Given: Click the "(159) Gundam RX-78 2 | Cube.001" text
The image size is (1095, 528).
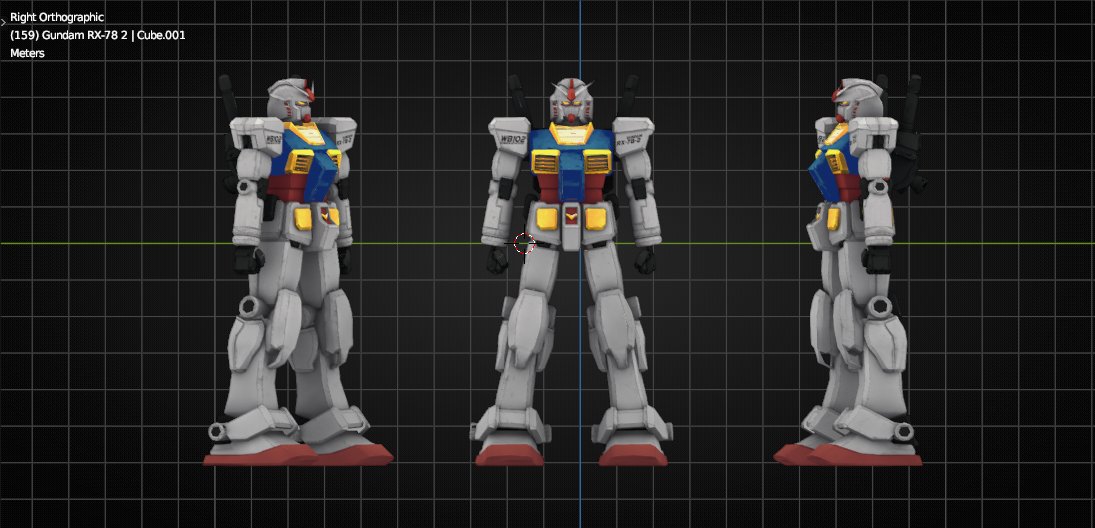Looking at the screenshot, I should (x=98, y=35).
